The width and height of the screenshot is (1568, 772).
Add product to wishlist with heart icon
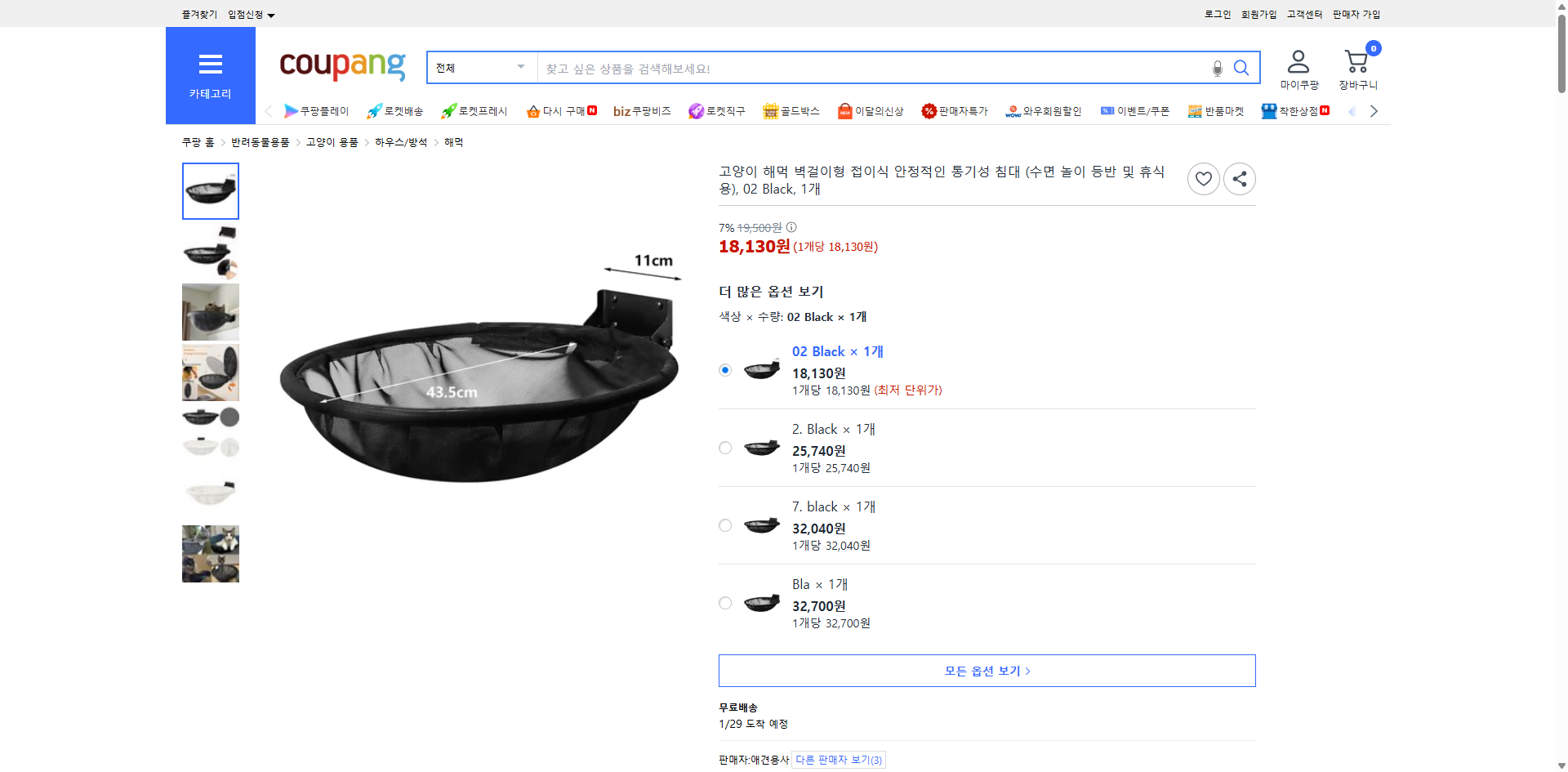pos(1203,178)
